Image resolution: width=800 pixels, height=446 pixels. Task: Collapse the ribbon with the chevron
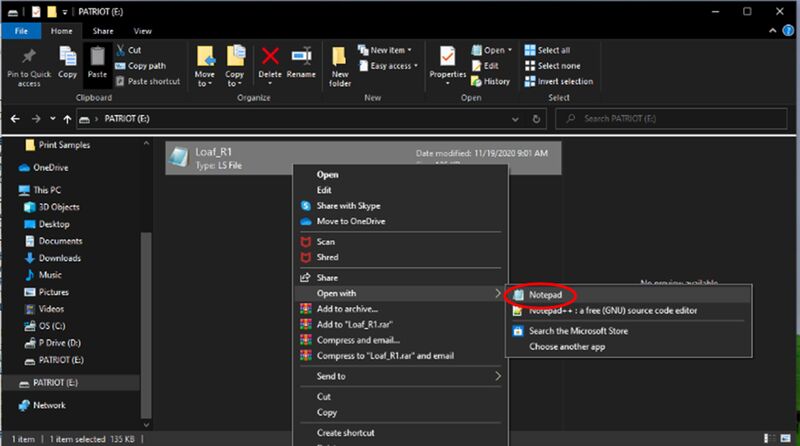[773, 31]
